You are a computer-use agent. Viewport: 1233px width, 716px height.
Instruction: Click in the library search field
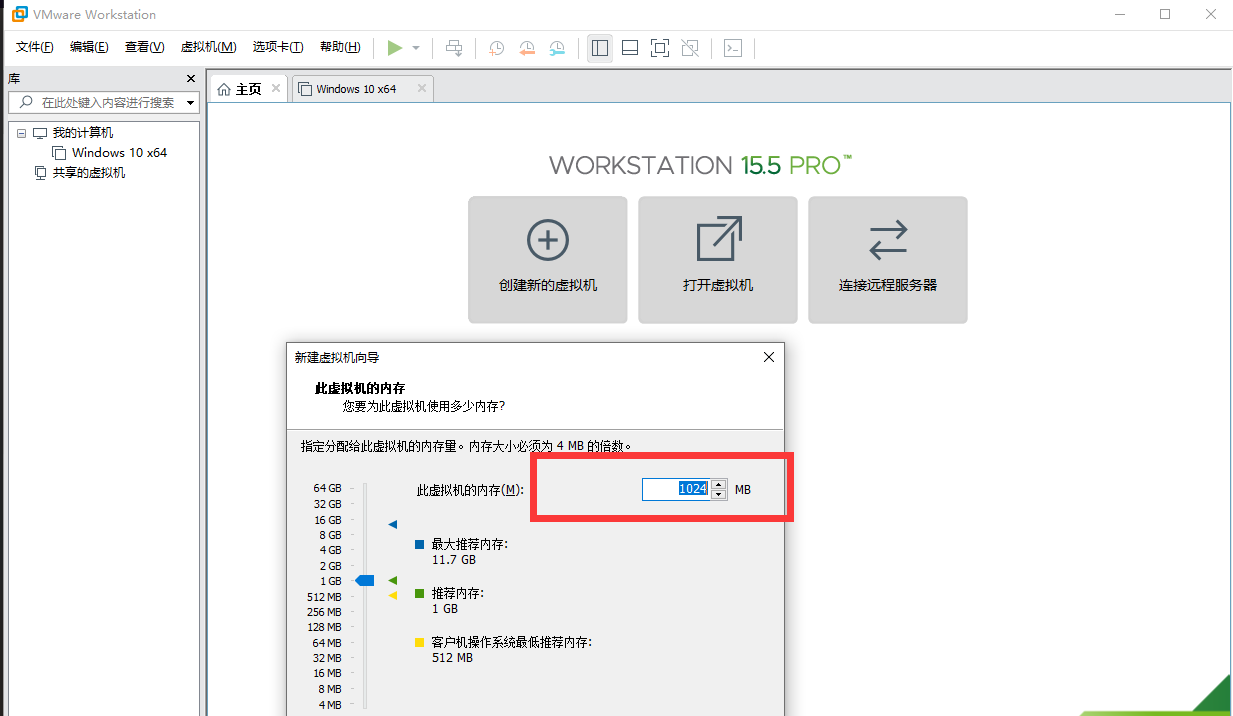click(x=104, y=102)
